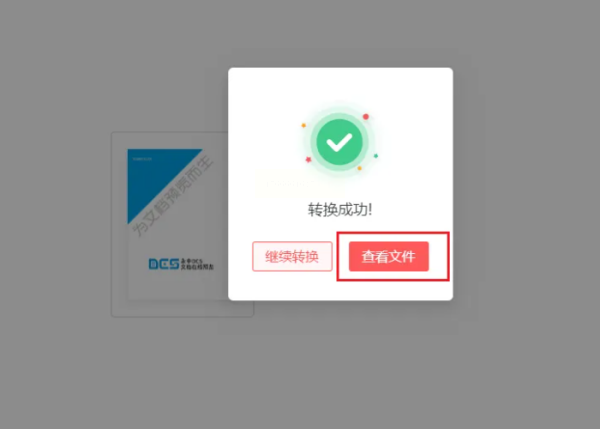Image resolution: width=600 pixels, height=429 pixels.
Task: Select the 继续转换 outlined button
Action: pyautogui.click(x=292, y=256)
